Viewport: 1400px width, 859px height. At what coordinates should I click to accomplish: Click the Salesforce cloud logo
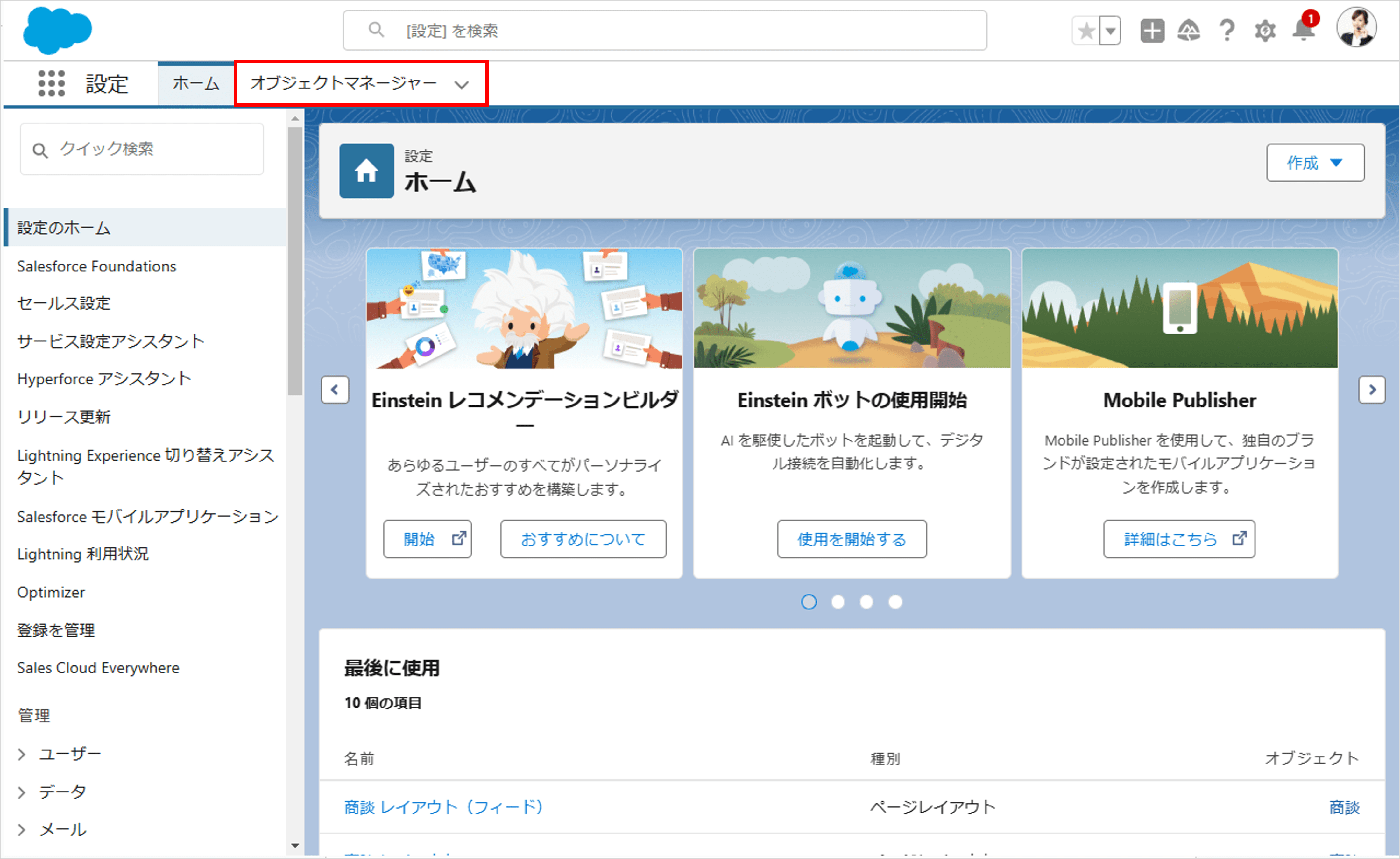57,31
